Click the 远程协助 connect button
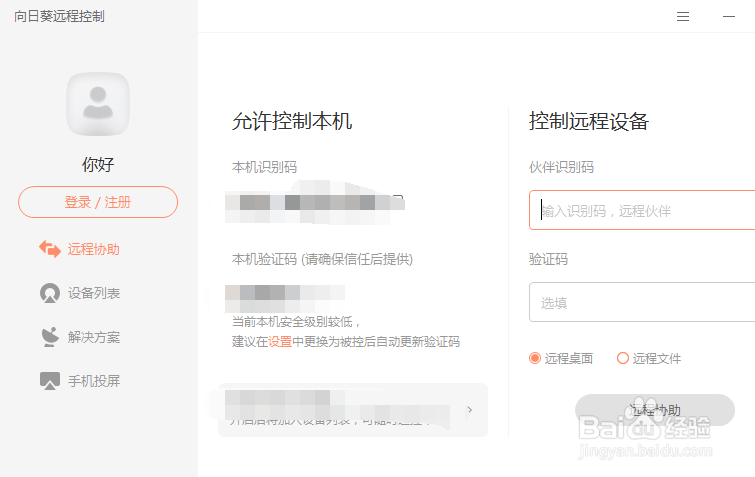This screenshot has height=477, width=755. point(655,410)
